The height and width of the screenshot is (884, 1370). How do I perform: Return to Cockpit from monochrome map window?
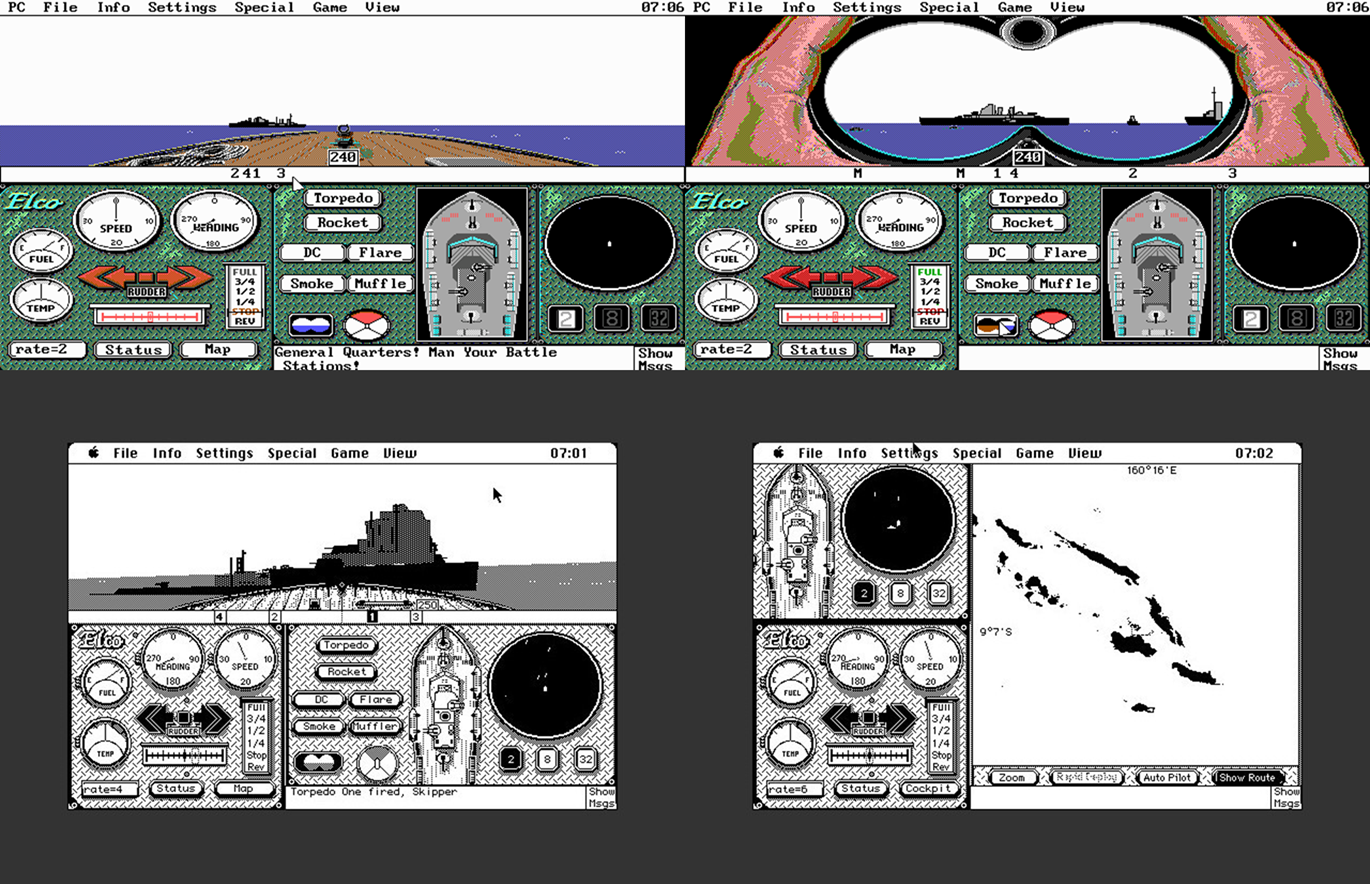click(x=931, y=789)
